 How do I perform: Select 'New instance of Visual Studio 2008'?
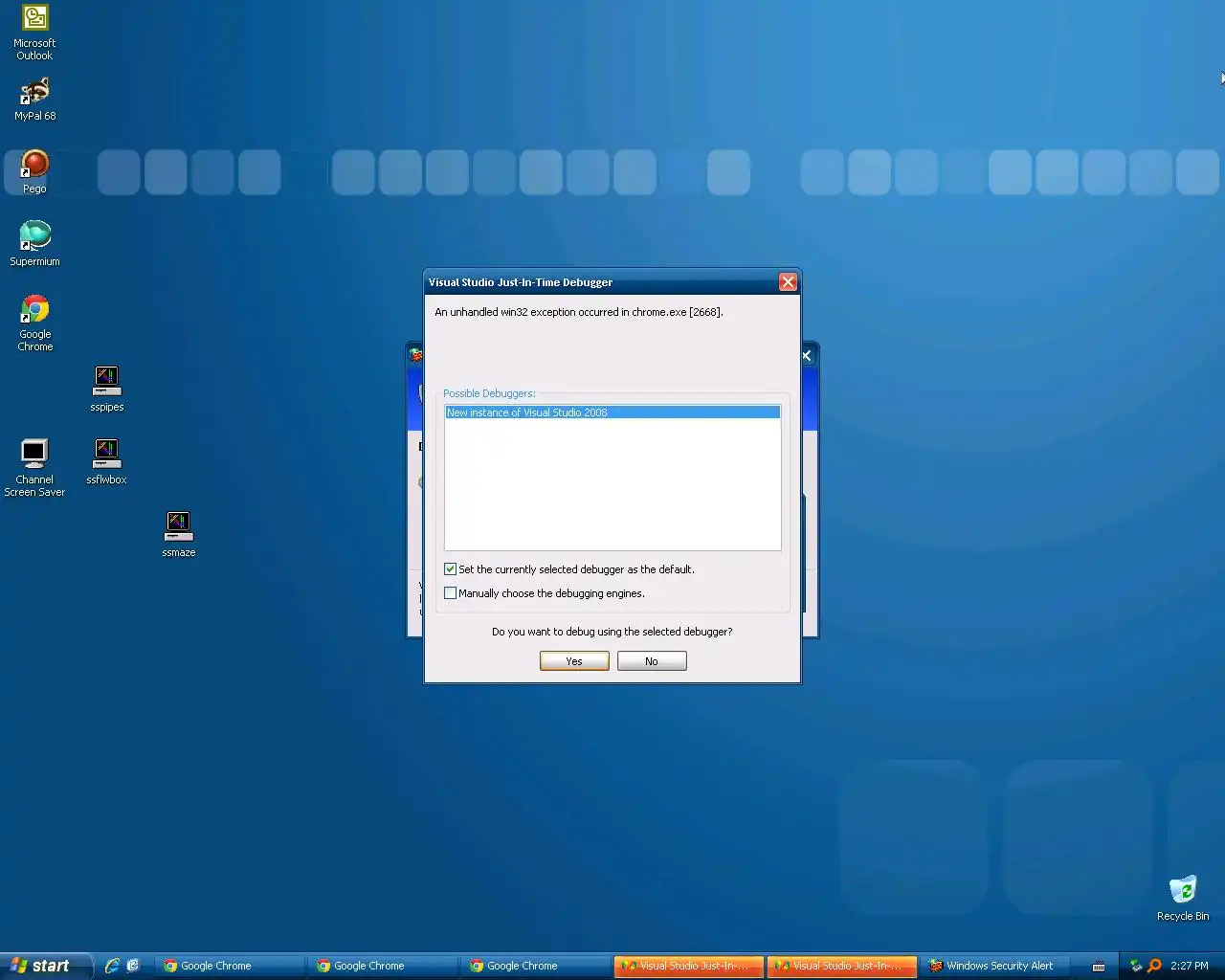(x=612, y=412)
